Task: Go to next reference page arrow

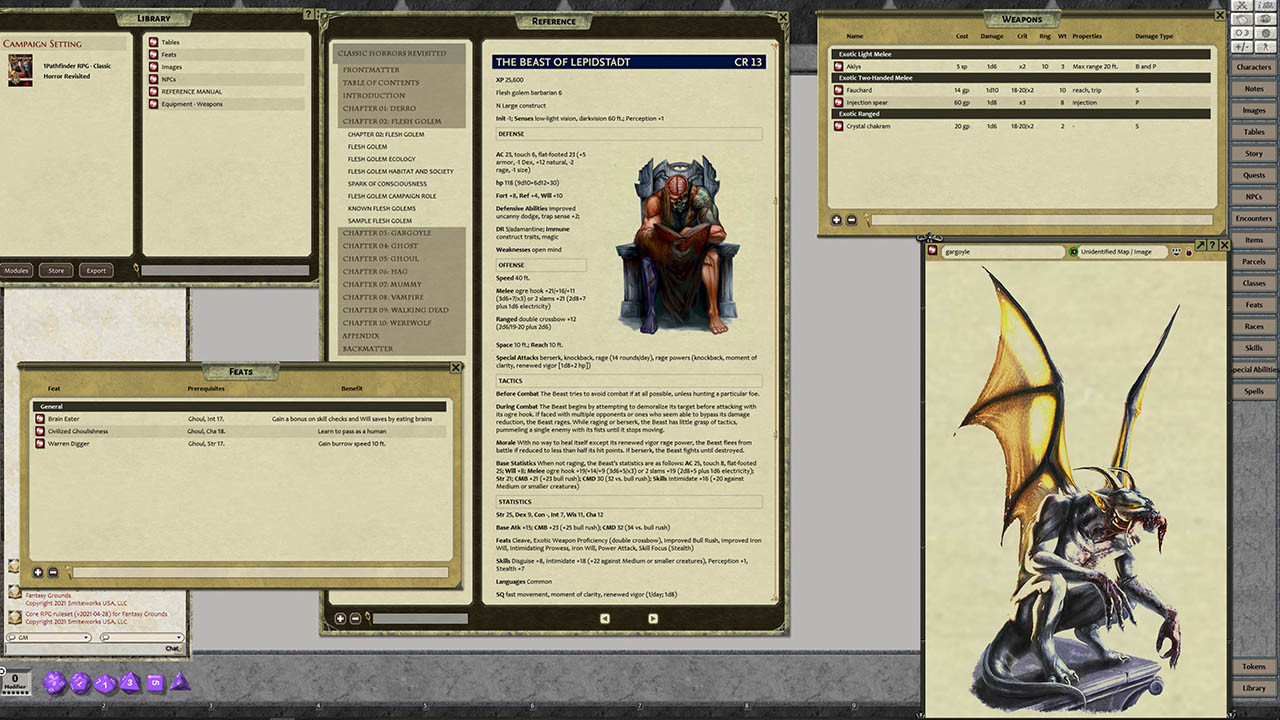Action: point(653,619)
